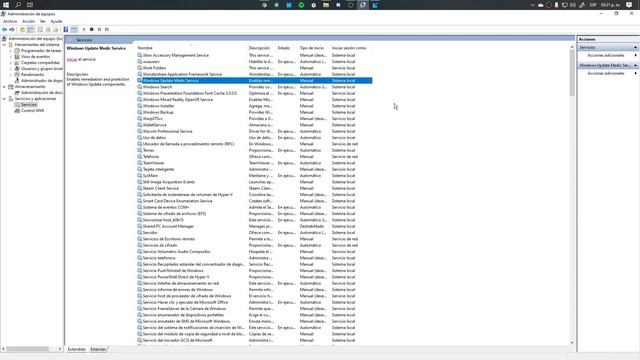Screen dimensions: 640x360
Task: Click the taskbar search magnifier
Action: (18, 5)
